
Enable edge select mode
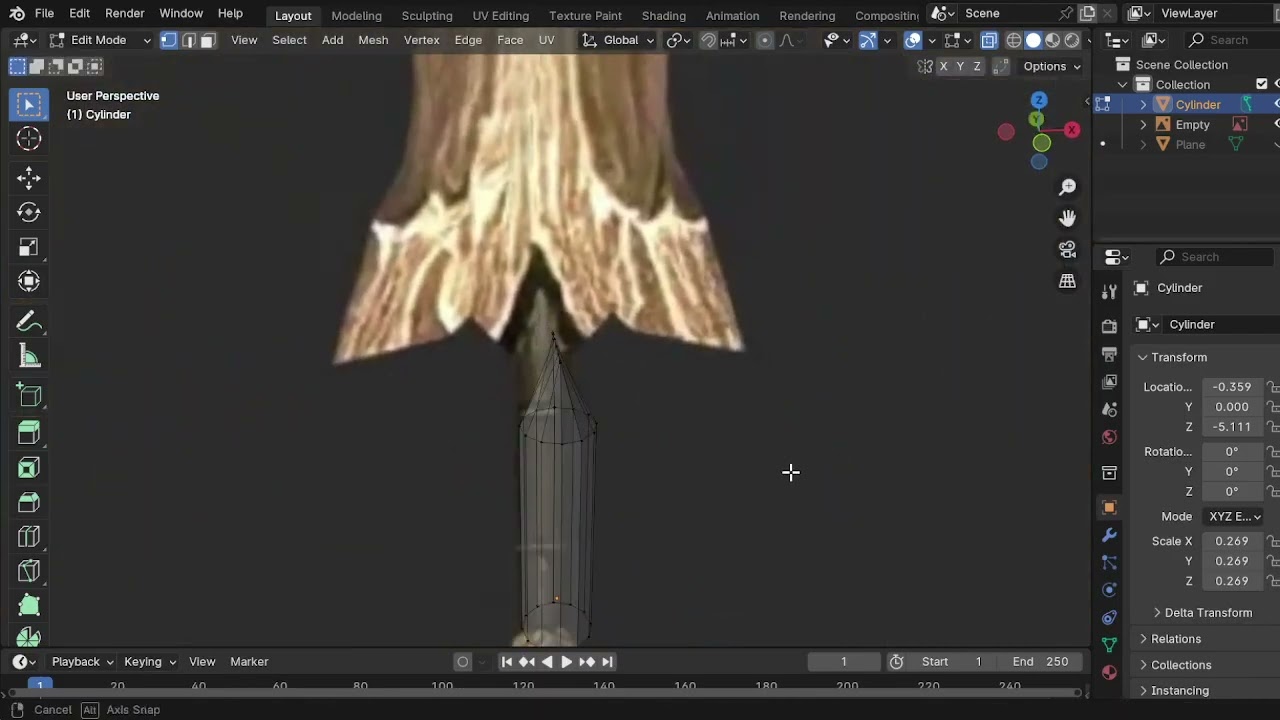188,40
